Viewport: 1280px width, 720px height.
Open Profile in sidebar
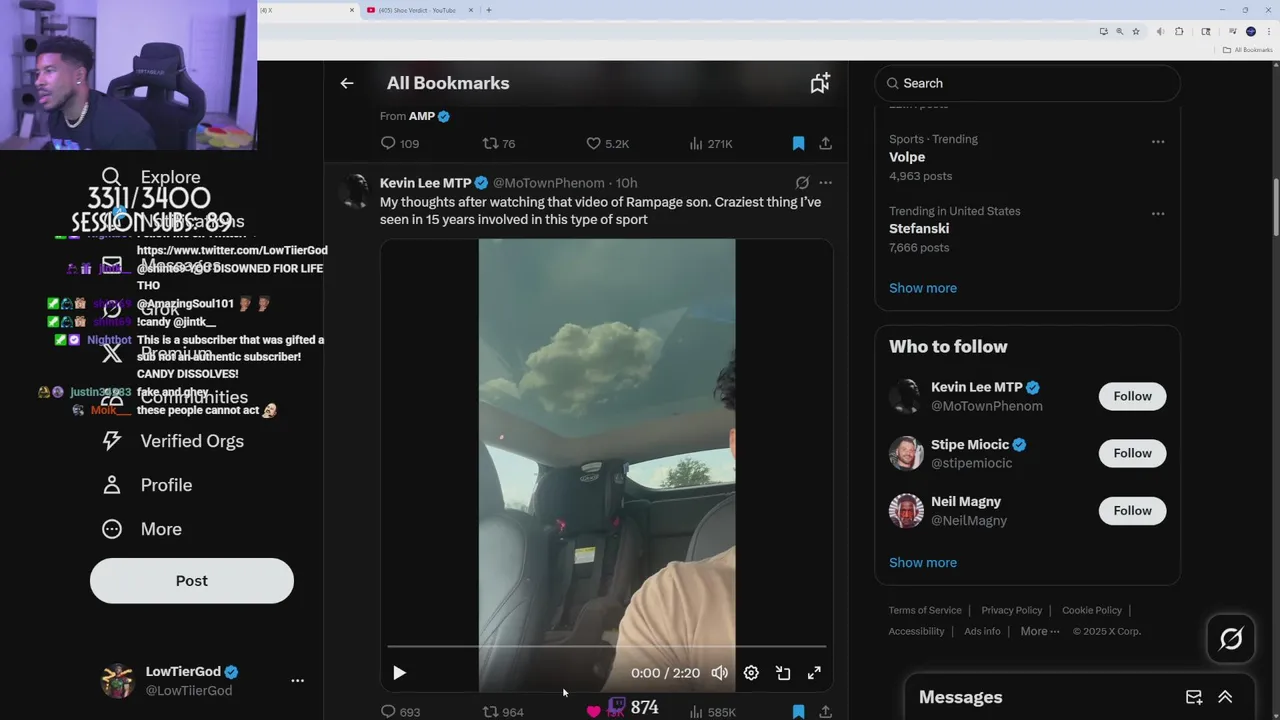pos(147,485)
